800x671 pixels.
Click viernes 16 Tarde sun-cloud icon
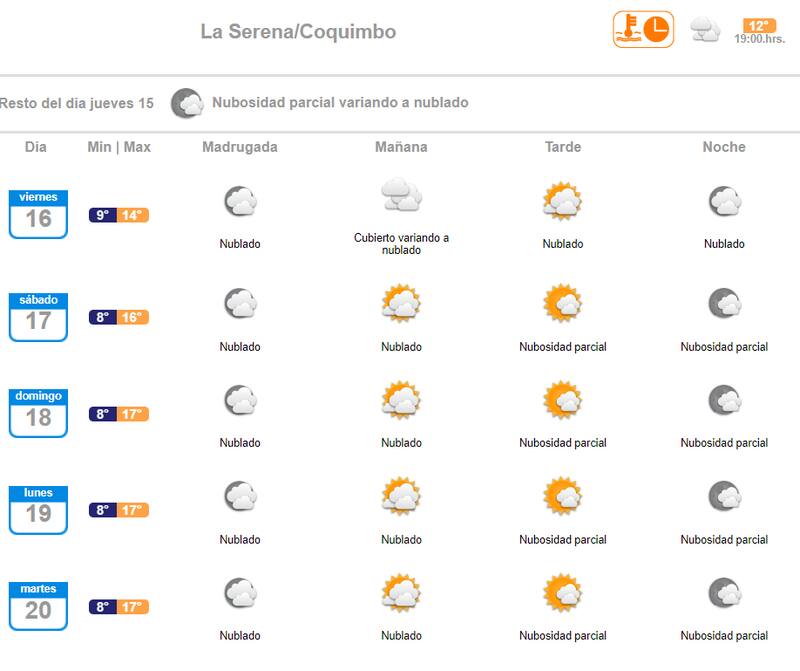coord(563,202)
